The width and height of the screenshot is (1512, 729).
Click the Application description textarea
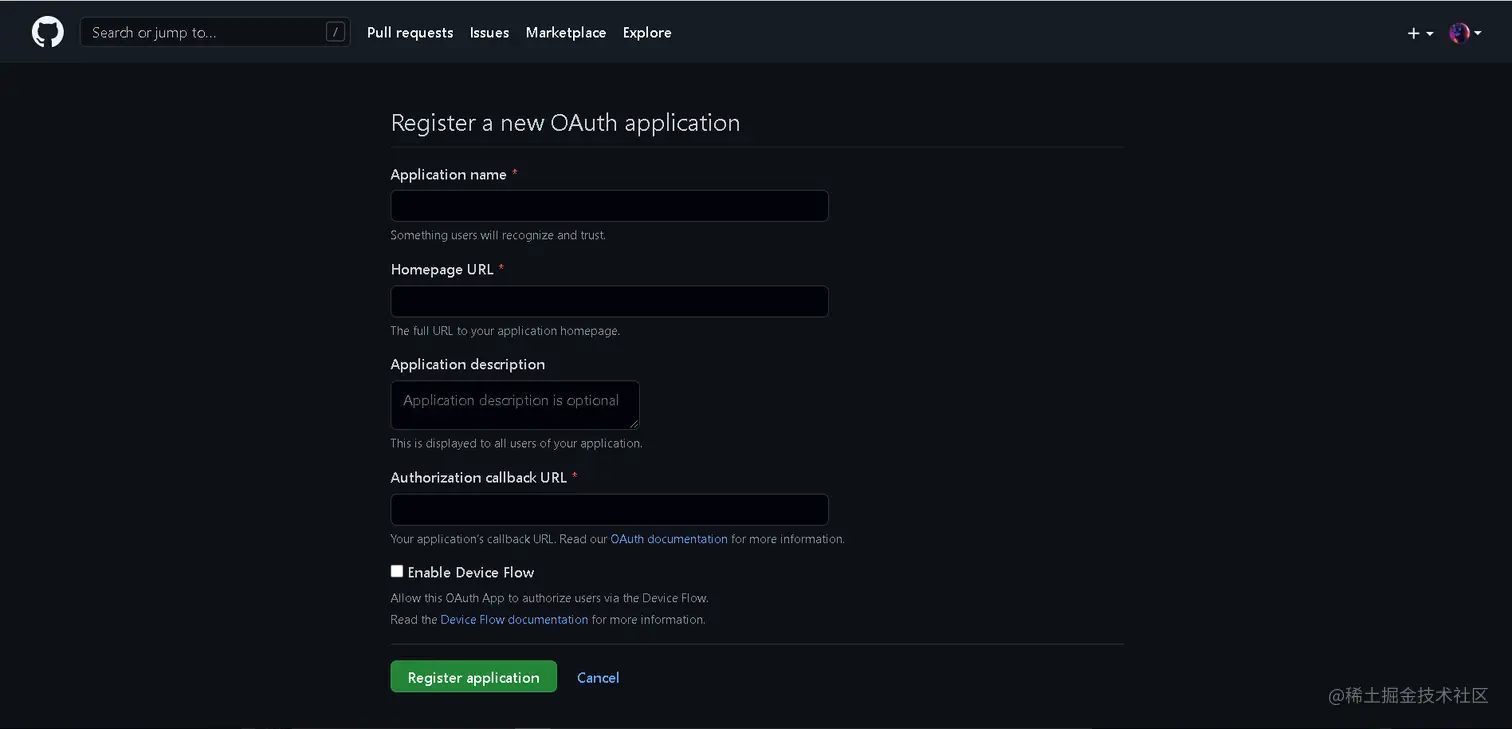[515, 405]
